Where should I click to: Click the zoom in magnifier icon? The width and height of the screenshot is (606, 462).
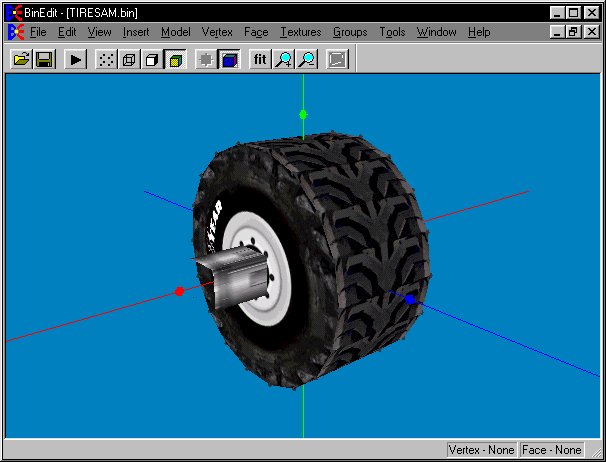point(284,60)
